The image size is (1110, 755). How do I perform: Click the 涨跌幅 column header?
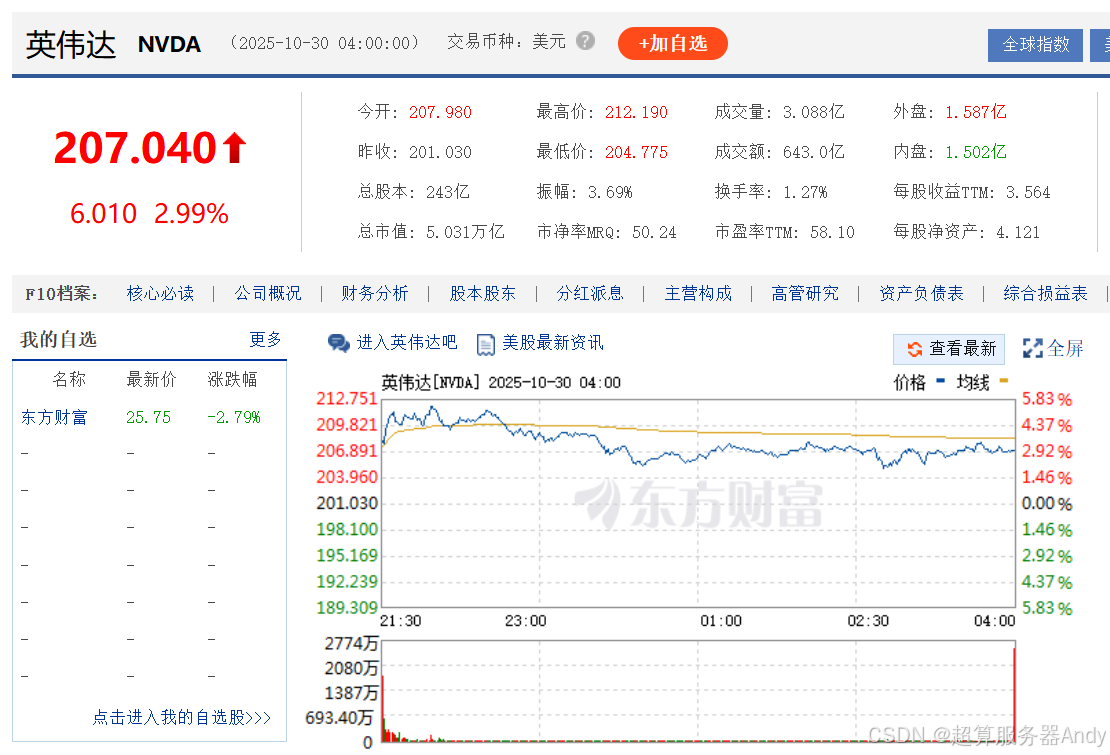[x=232, y=379]
